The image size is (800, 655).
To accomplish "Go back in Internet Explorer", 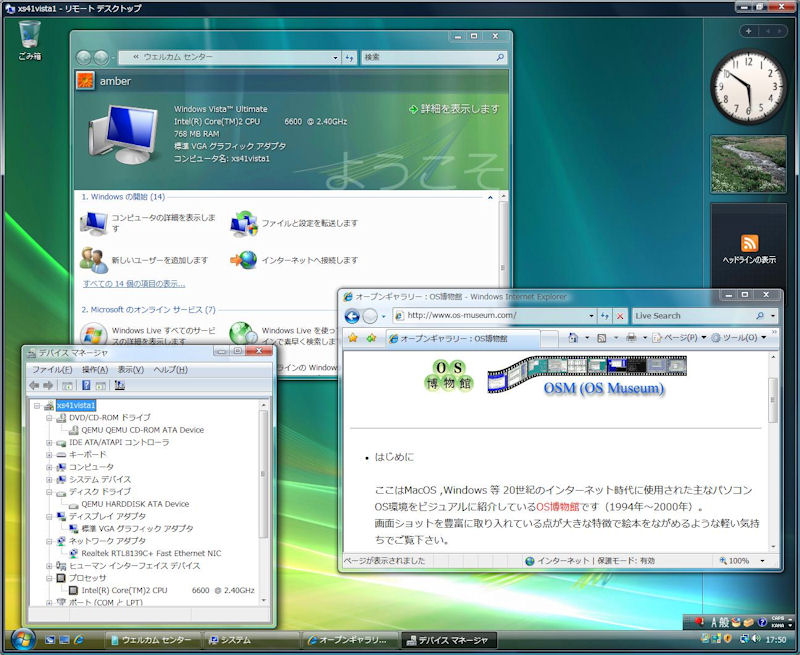I will pyautogui.click(x=352, y=316).
